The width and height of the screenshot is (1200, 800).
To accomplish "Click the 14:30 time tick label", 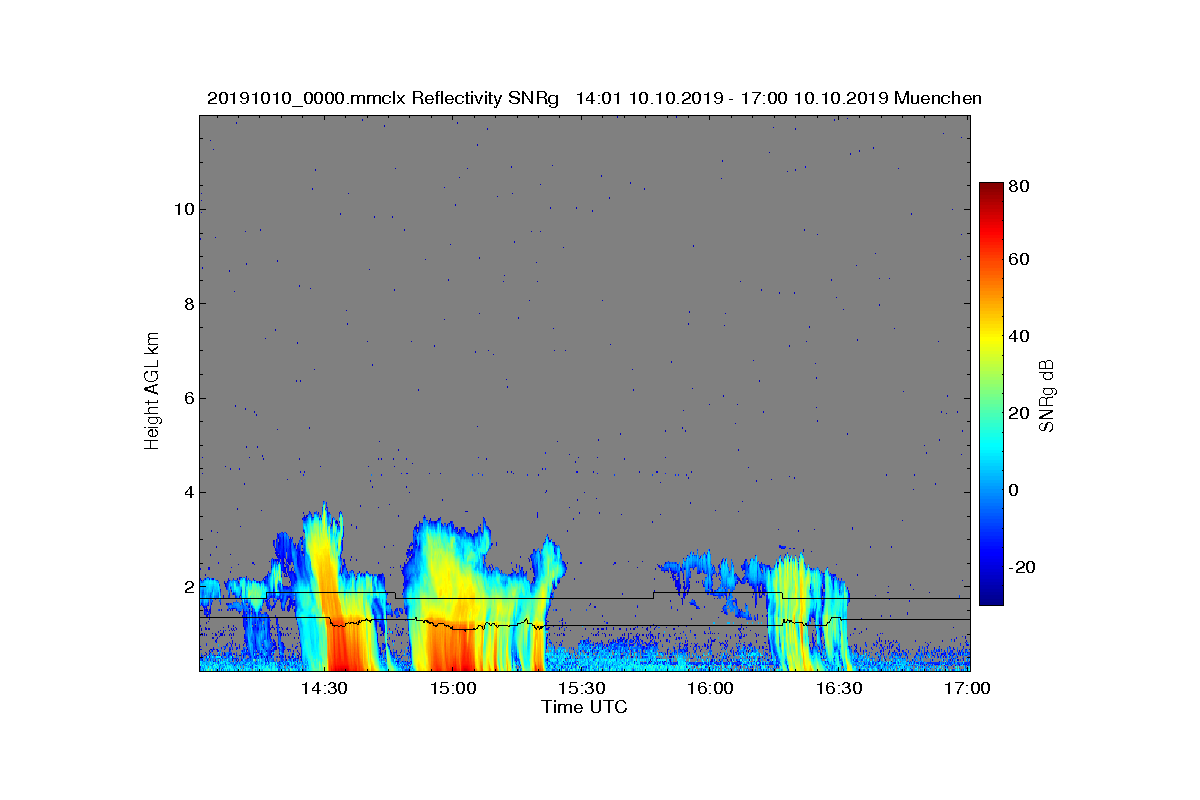I will 324,689.
